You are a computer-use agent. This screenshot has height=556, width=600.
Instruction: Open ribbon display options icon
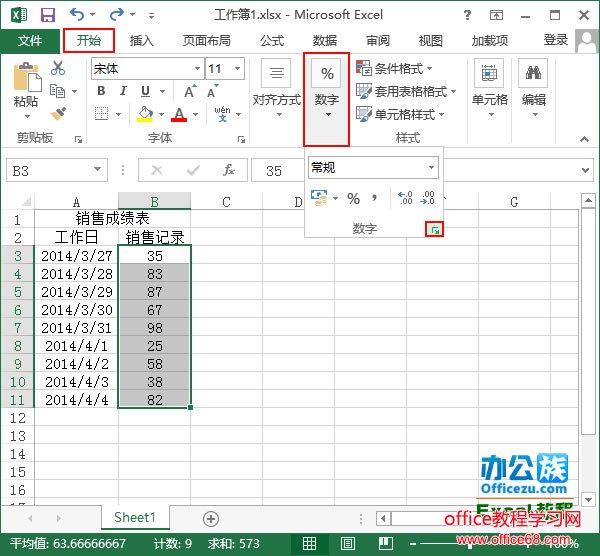click(496, 15)
